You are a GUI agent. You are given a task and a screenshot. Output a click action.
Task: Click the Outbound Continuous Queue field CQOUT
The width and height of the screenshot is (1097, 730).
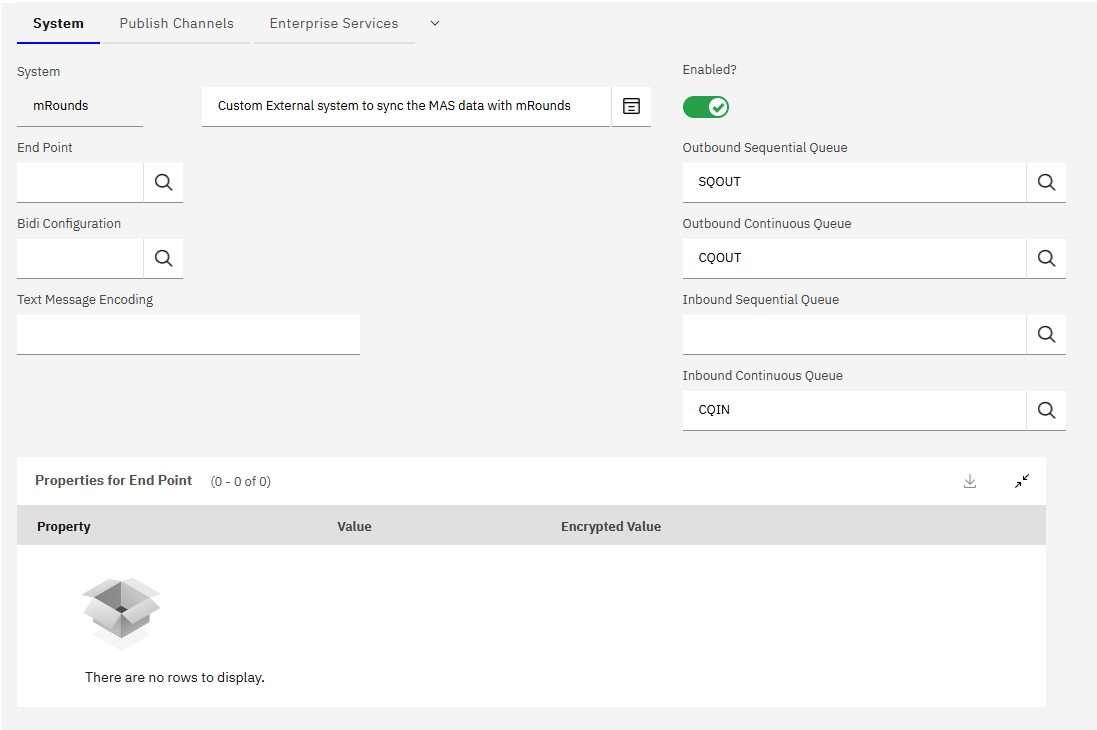(854, 258)
